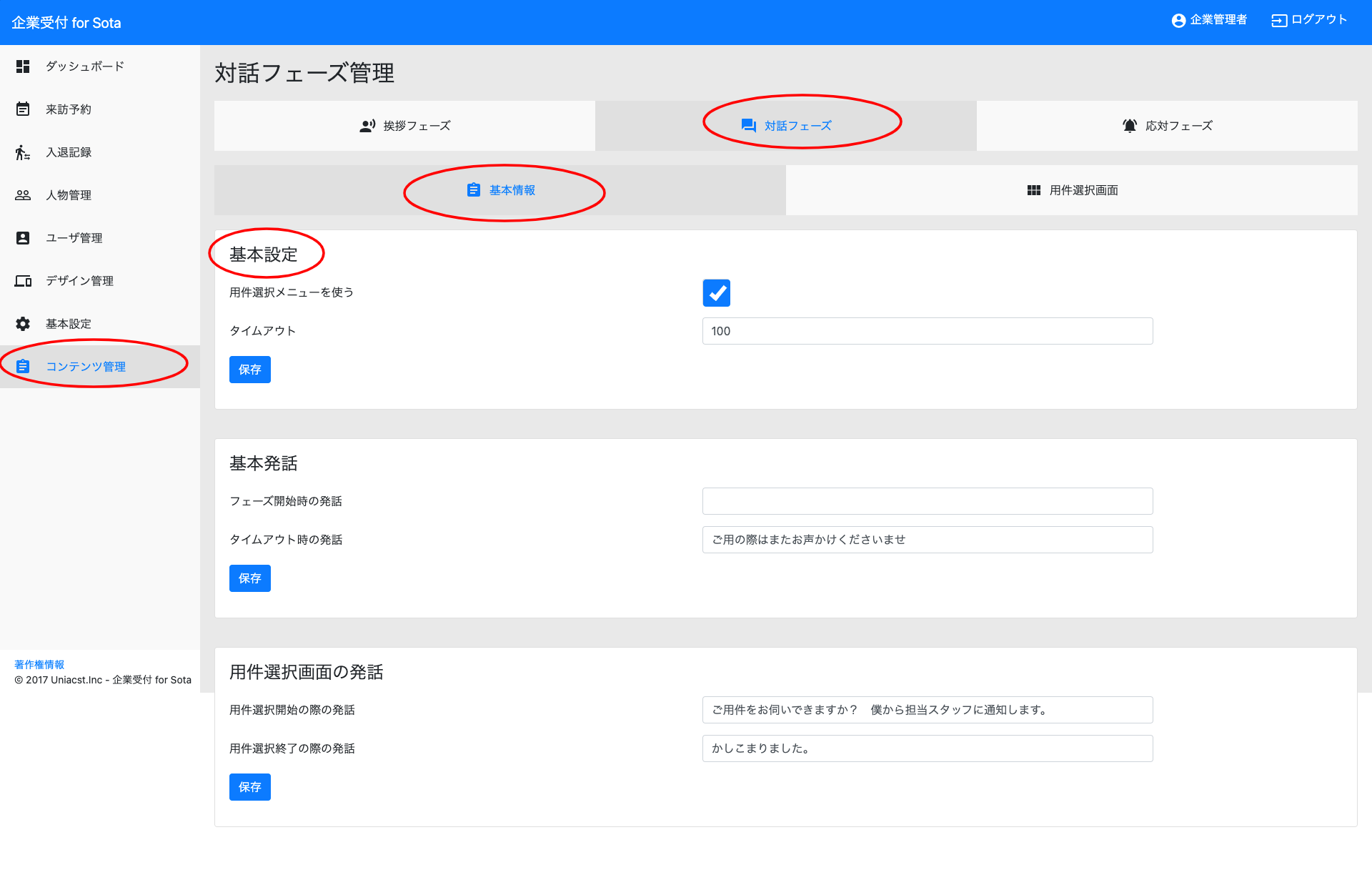Click the gear icon beside 基本設定 in sidebar
The image size is (1372, 870).
coord(23,324)
